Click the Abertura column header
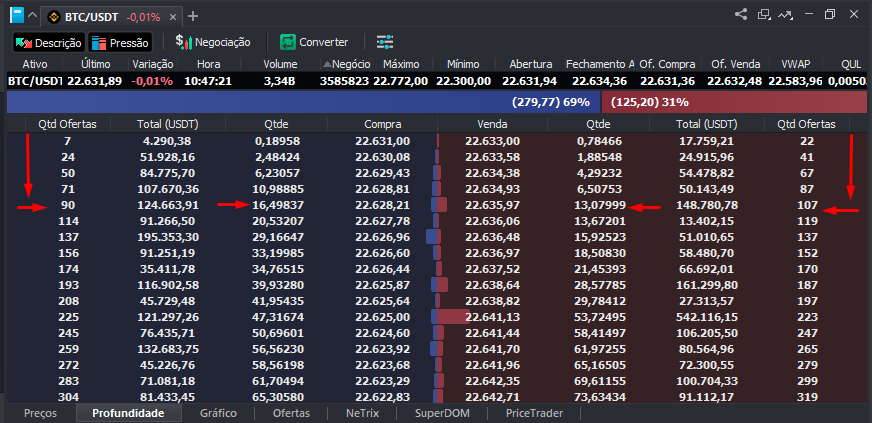 (531, 64)
